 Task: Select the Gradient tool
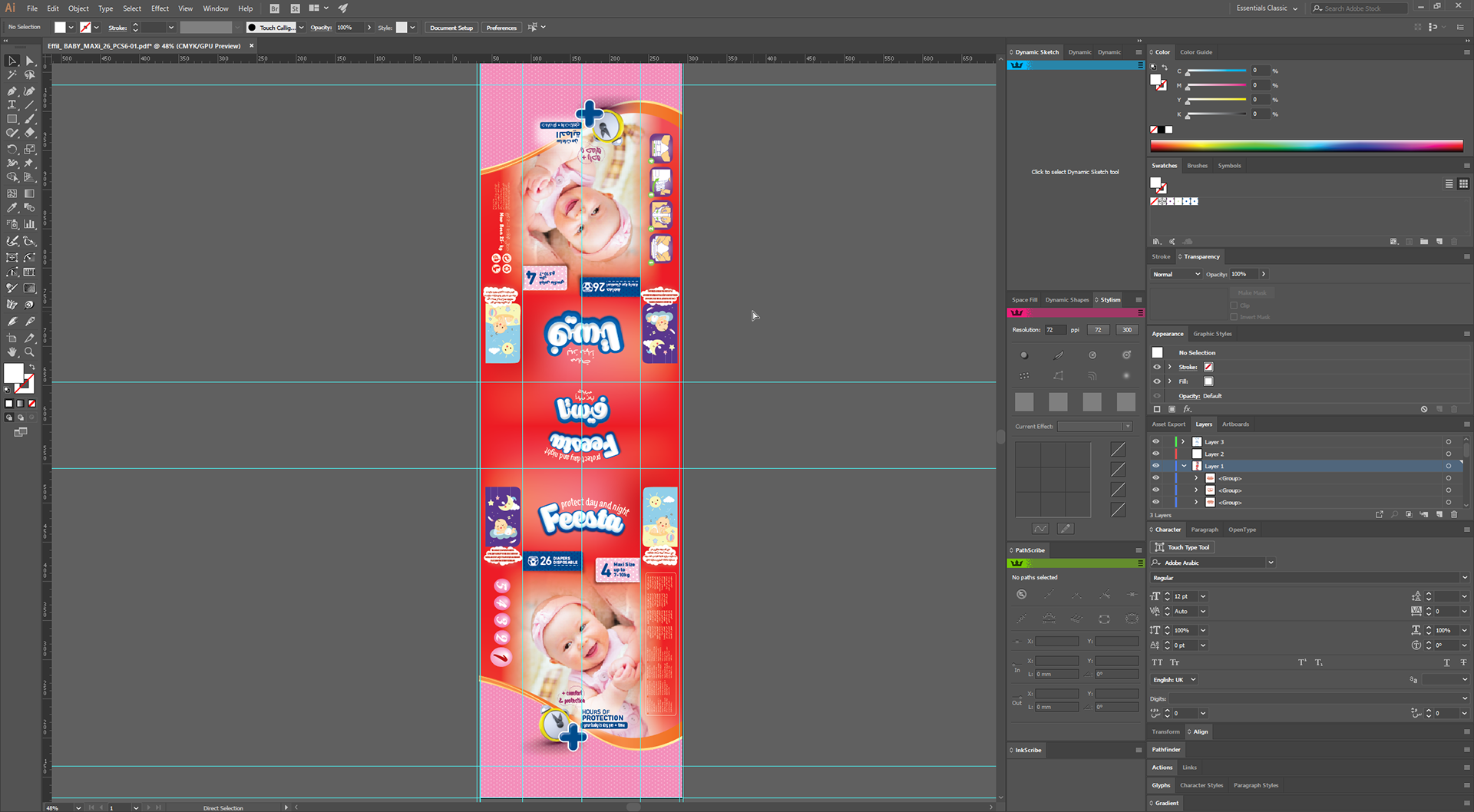pos(30,193)
